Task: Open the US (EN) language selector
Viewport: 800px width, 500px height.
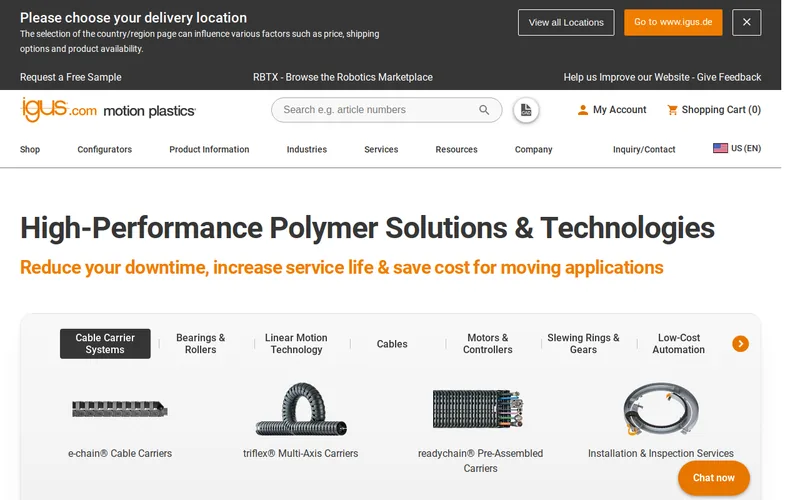Action: tap(737, 148)
